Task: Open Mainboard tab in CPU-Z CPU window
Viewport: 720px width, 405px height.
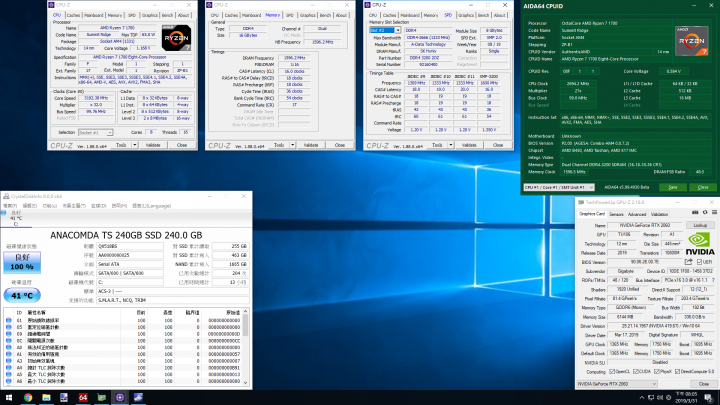Action: click(x=94, y=15)
